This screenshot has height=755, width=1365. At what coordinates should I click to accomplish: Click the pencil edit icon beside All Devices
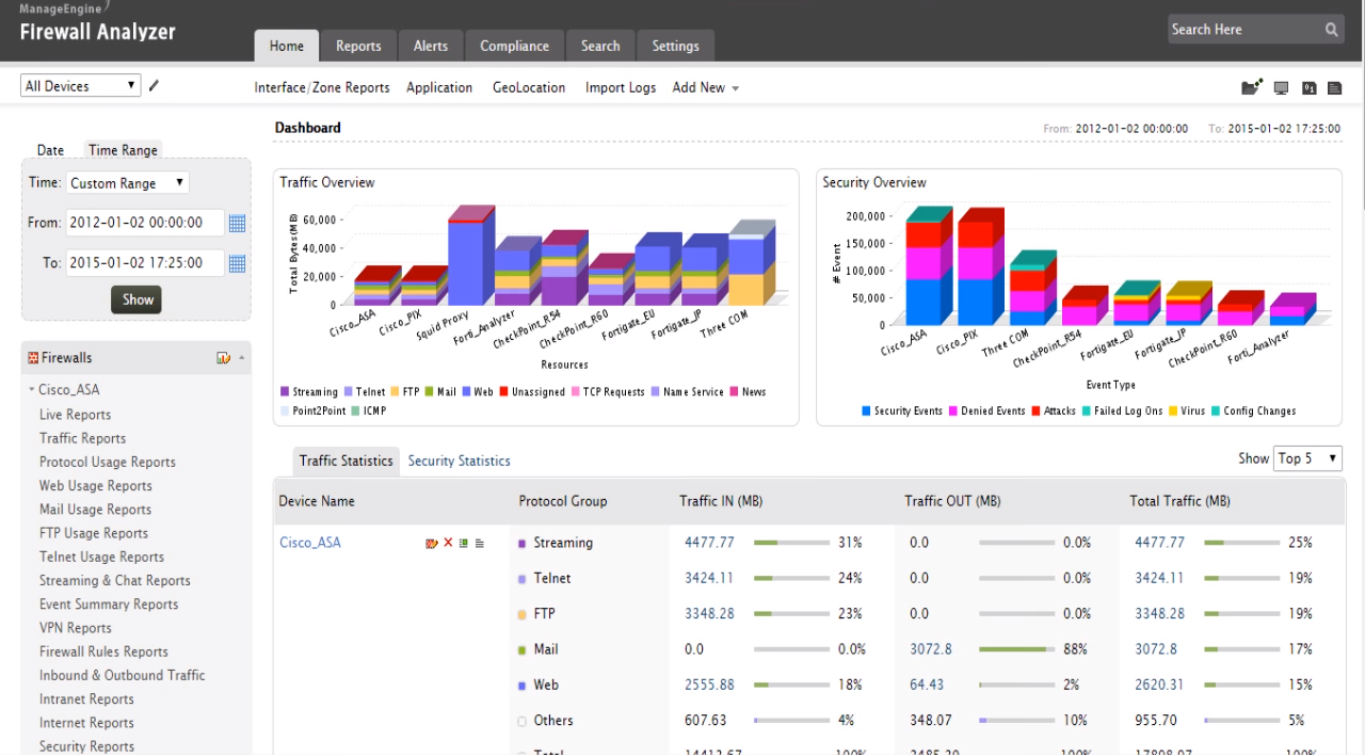[x=154, y=86]
